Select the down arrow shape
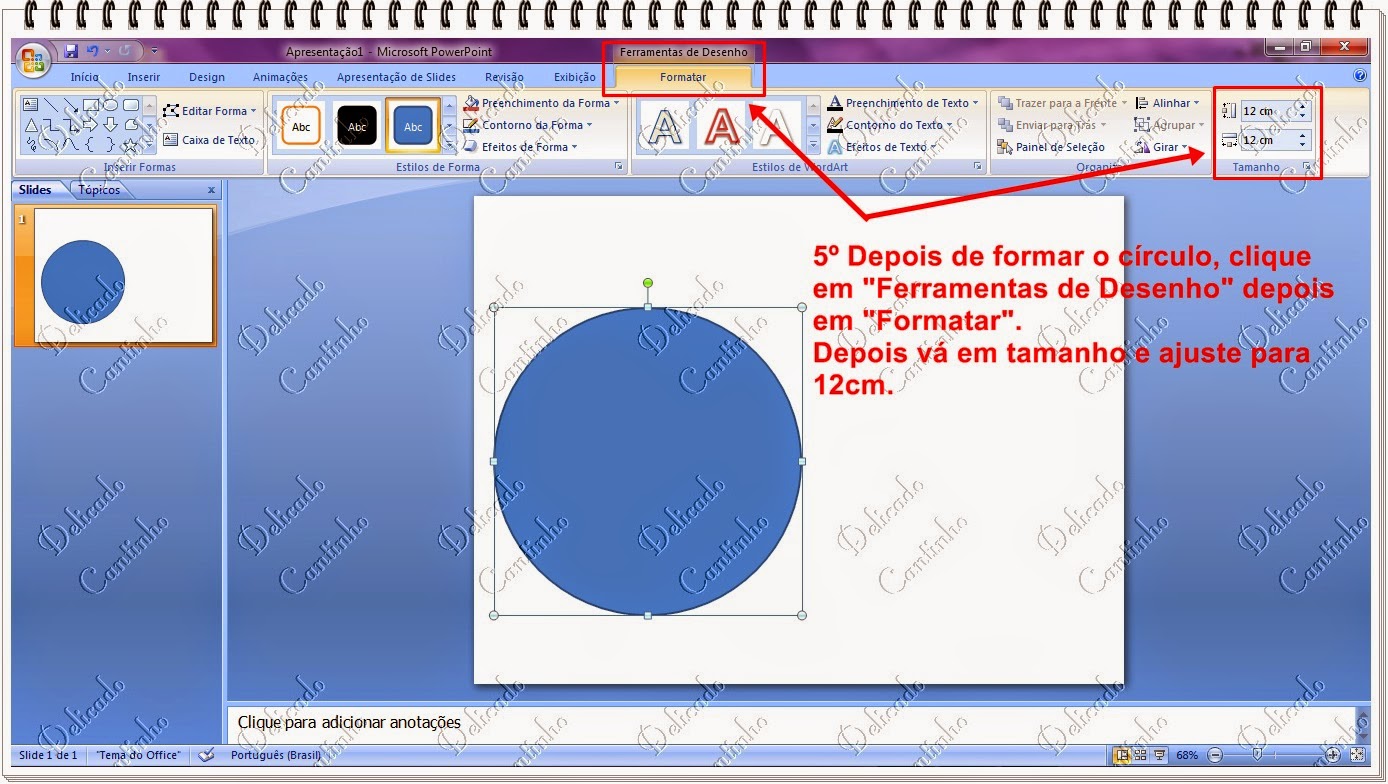1388x784 pixels. tap(111, 125)
